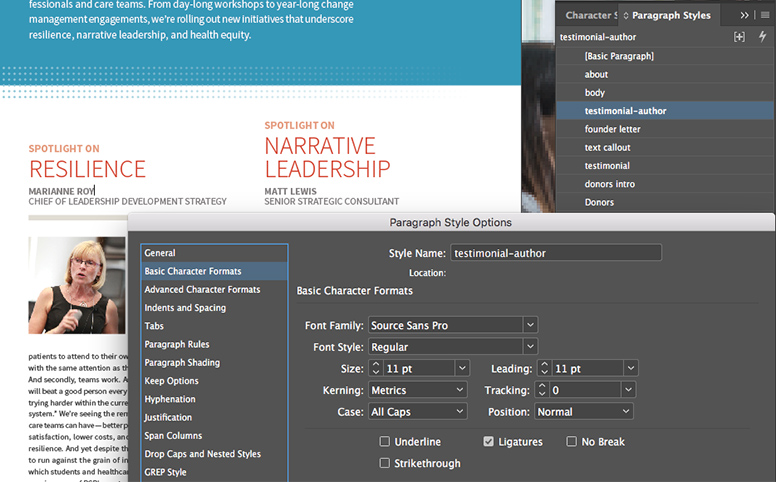Open Paragraph Rules category
Image resolution: width=776 pixels, height=482 pixels.
pos(214,344)
